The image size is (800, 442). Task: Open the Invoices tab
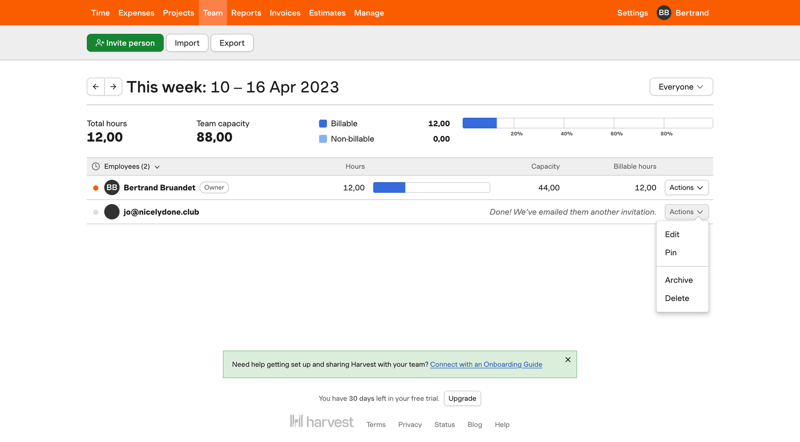tap(285, 13)
